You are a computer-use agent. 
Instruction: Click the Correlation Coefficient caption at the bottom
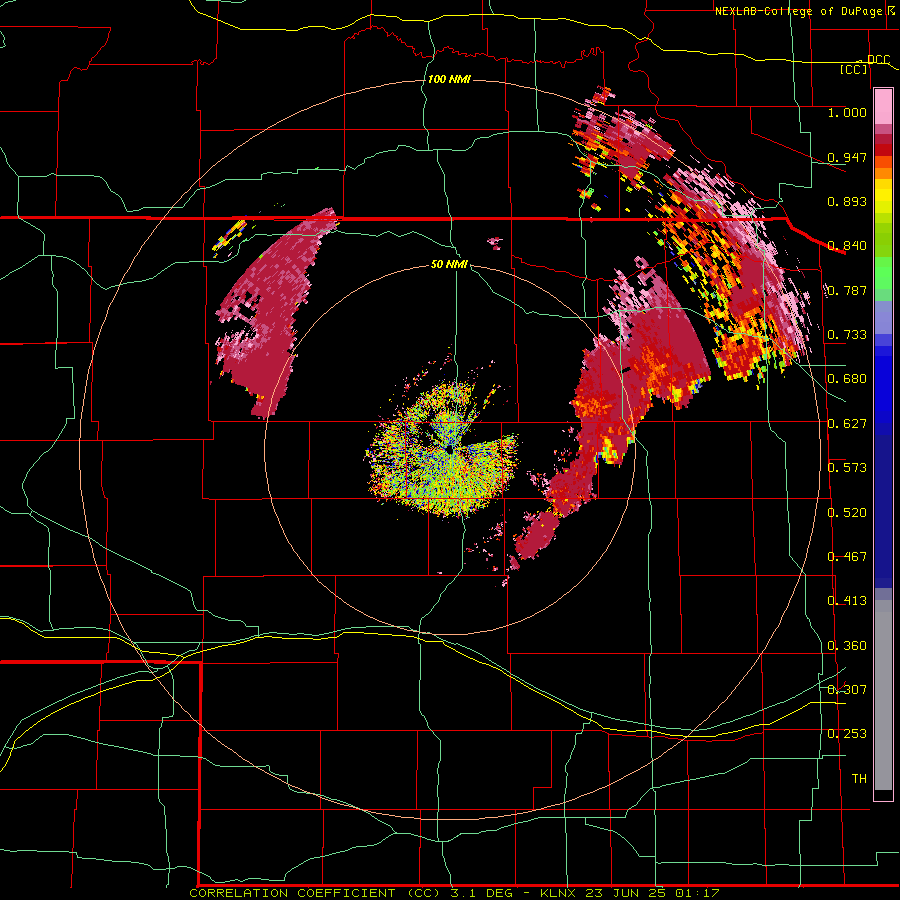[x=454, y=893]
